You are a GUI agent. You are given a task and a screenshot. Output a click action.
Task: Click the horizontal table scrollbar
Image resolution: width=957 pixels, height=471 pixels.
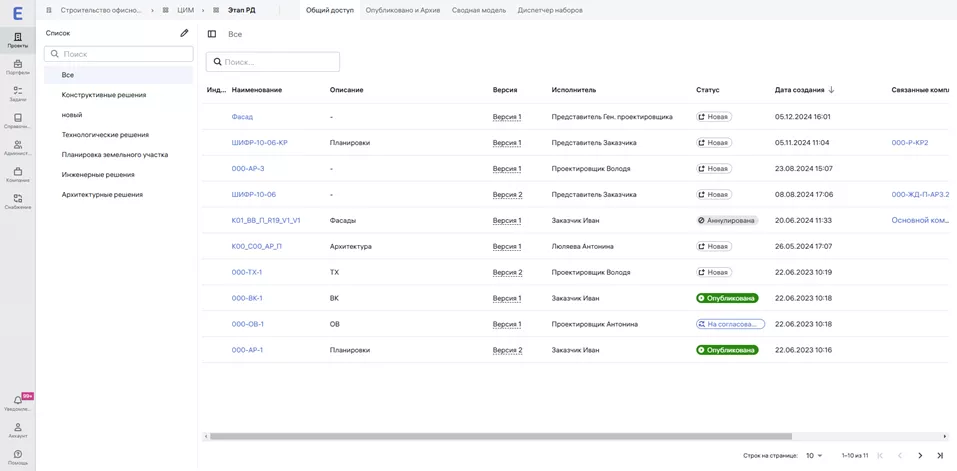500,436
